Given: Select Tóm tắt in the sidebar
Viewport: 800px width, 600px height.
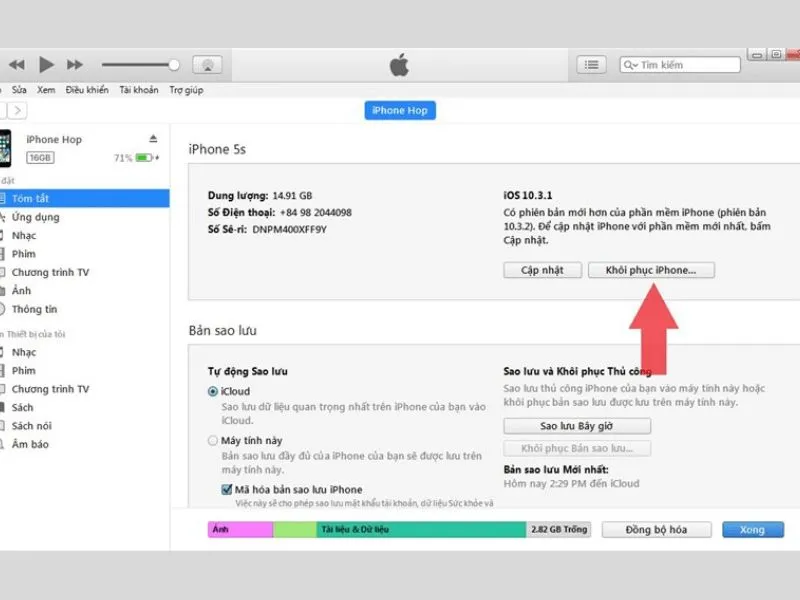Looking at the screenshot, I should tap(84, 198).
